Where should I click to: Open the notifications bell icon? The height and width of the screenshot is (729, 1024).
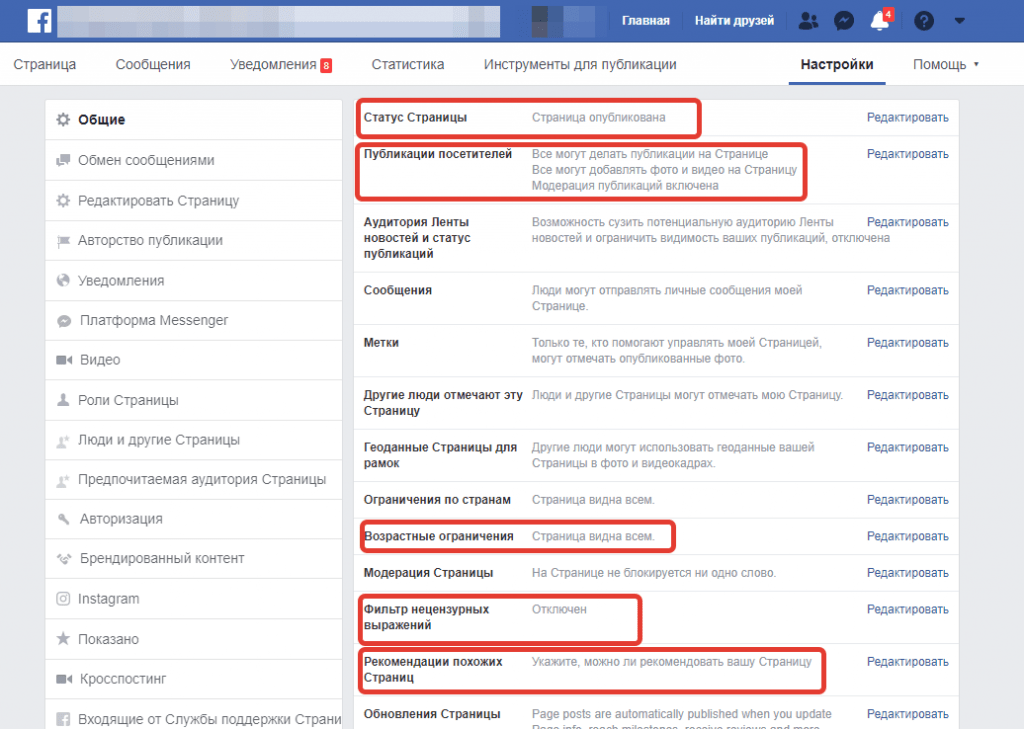pyautogui.click(x=879, y=21)
